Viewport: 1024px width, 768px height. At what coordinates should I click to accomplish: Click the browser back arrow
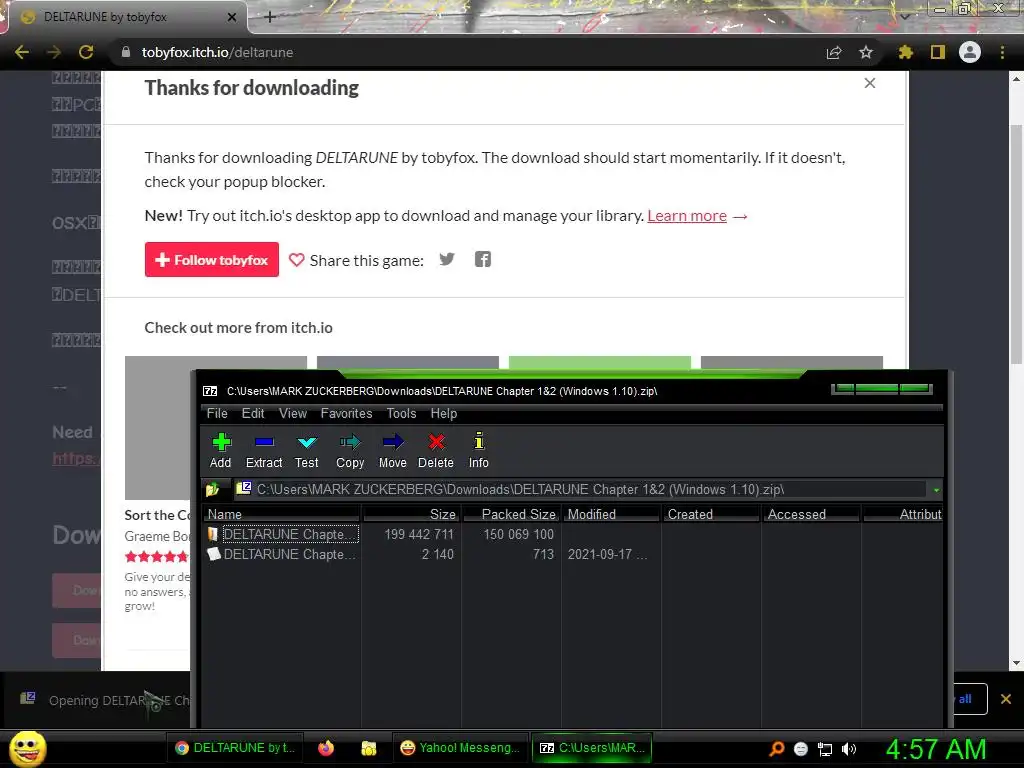point(22,52)
